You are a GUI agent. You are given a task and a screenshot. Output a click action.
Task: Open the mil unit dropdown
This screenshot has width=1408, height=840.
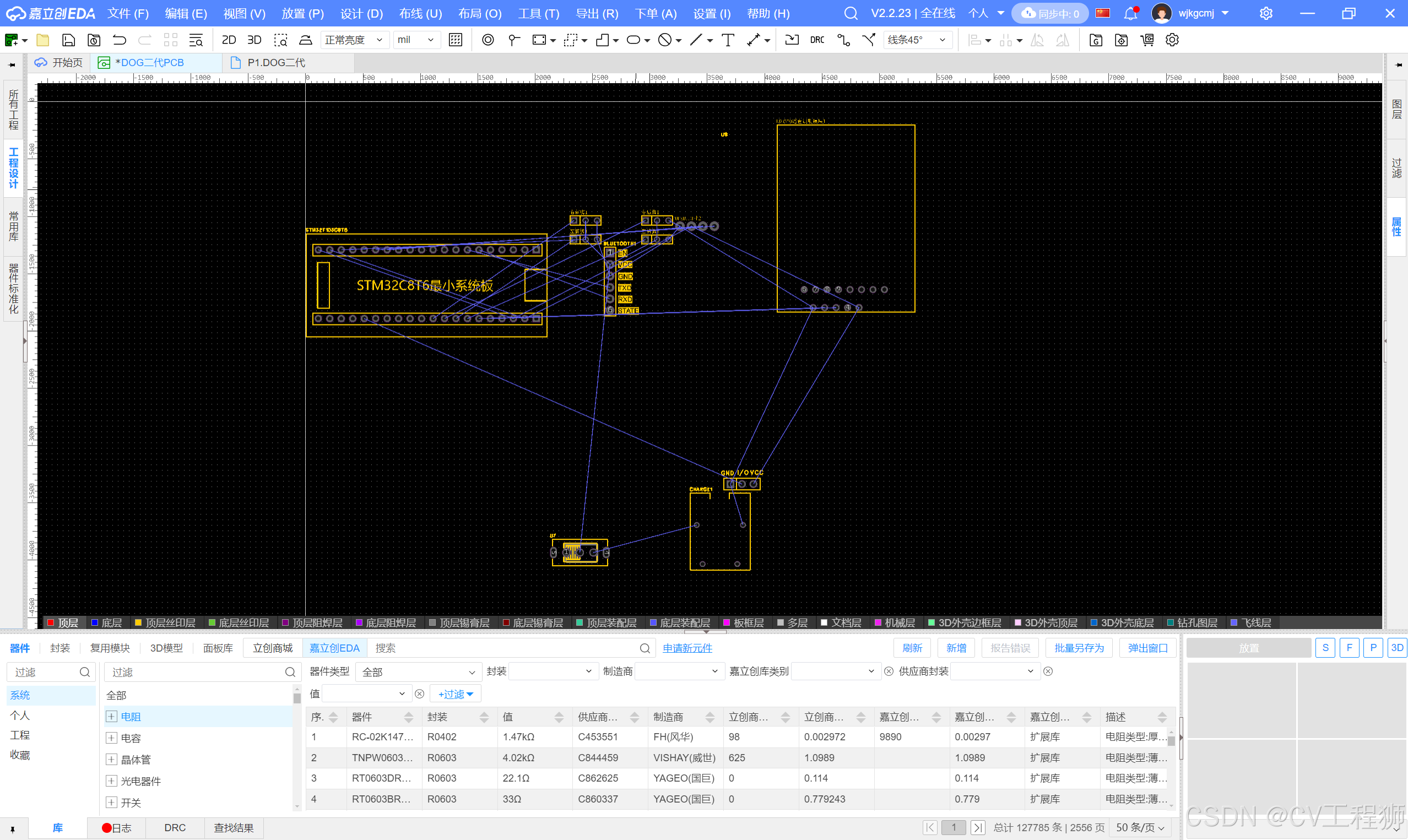pyautogui.click(x=416, y=40)
